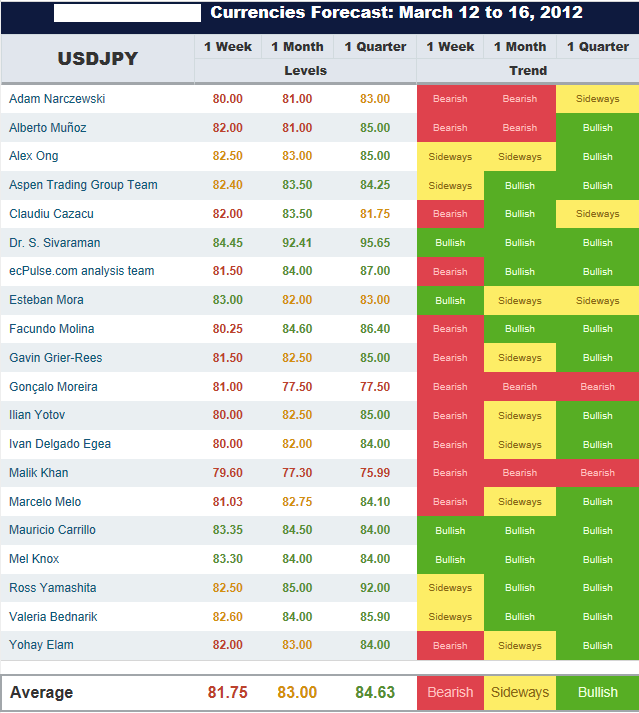The image size is (639, 713).
Task: Click Mel Knox's 1 Quarter Bullish trend cell
Action: click(598, 560)
